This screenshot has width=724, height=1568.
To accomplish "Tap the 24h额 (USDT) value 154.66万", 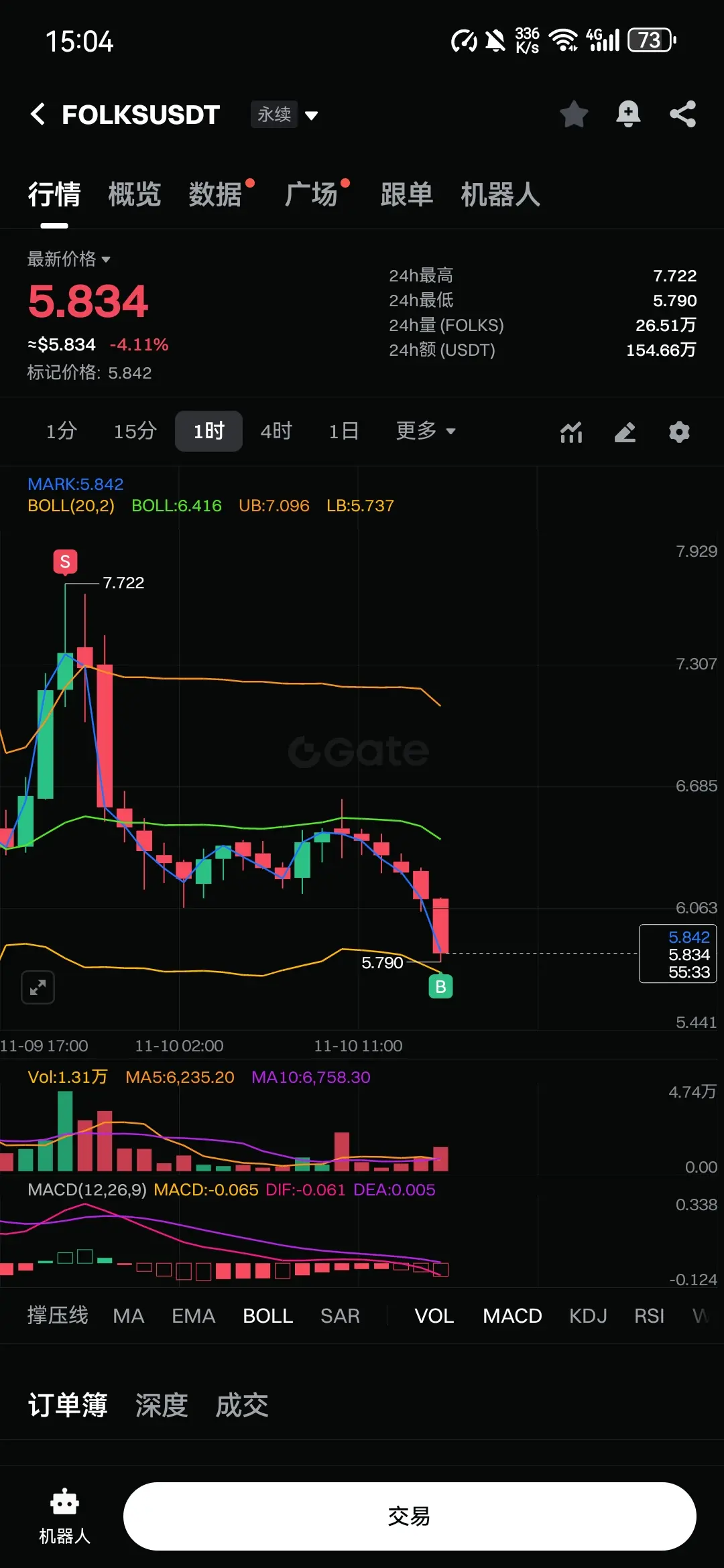I will pyautogui.click(x=661, y=350).
